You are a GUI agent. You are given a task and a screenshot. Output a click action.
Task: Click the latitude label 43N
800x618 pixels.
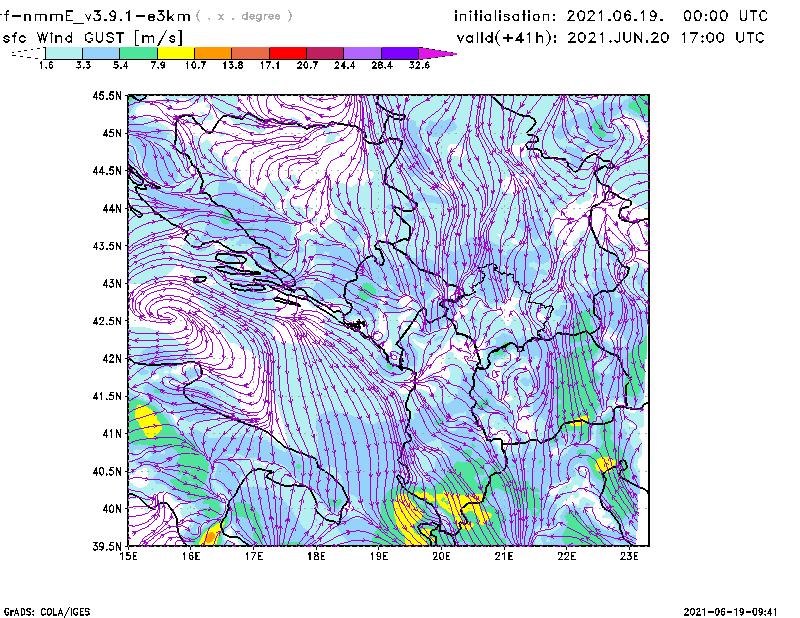[112, 283]
